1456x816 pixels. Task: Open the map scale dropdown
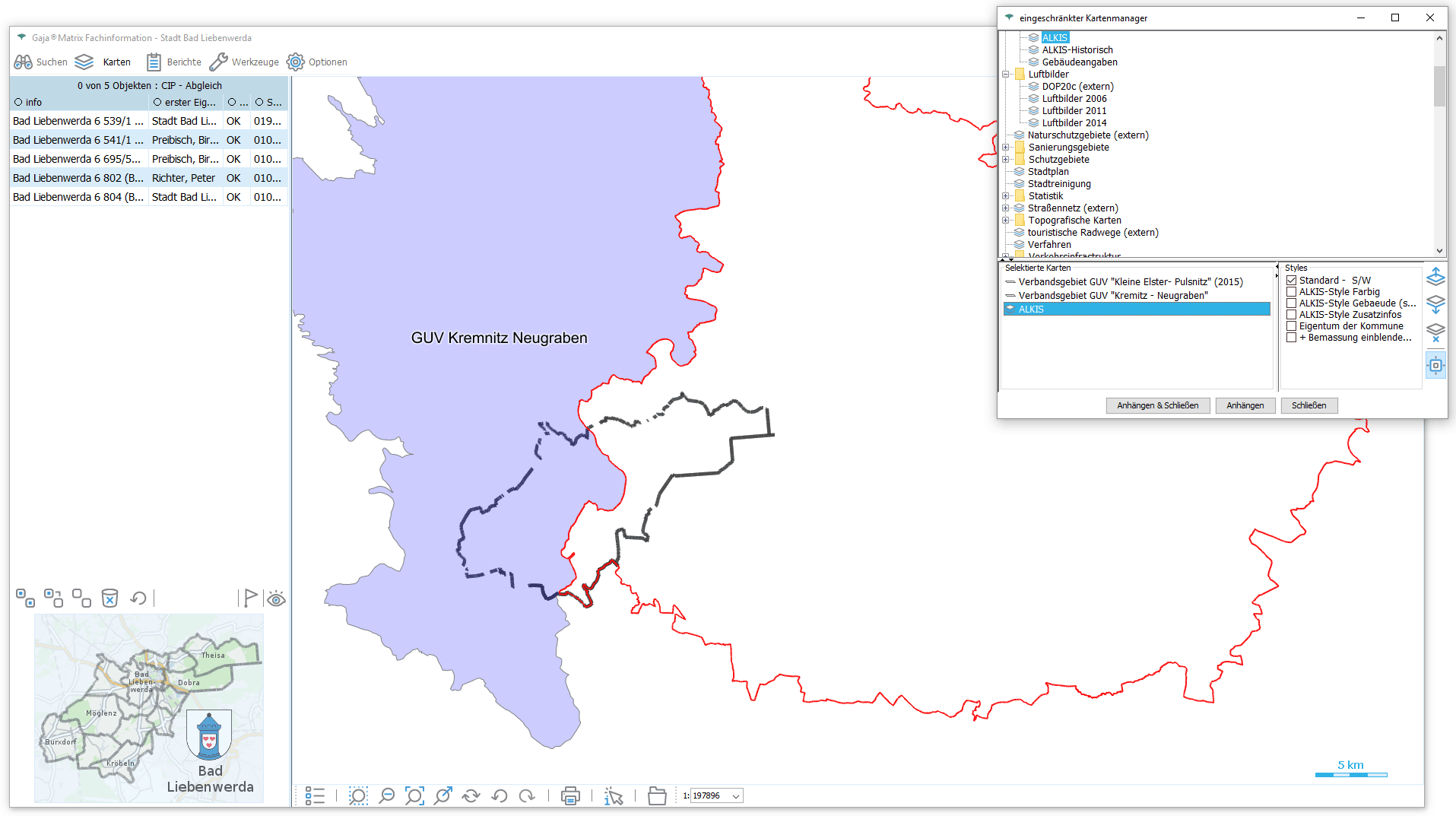[735, 796]
